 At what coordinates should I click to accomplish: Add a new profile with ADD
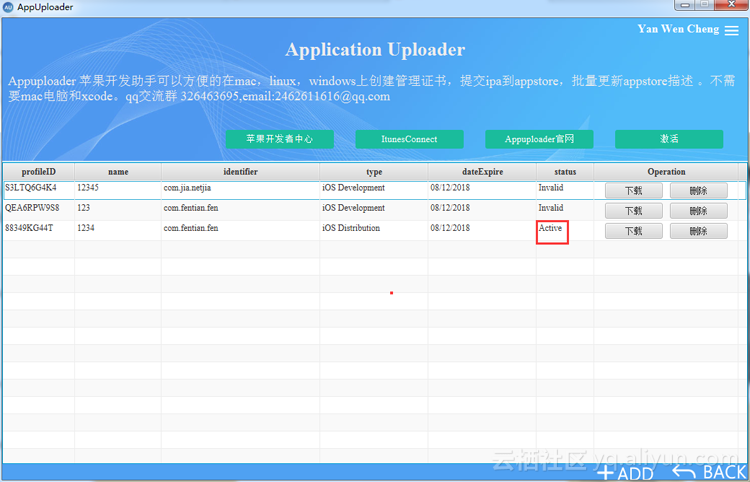point(626,473)
